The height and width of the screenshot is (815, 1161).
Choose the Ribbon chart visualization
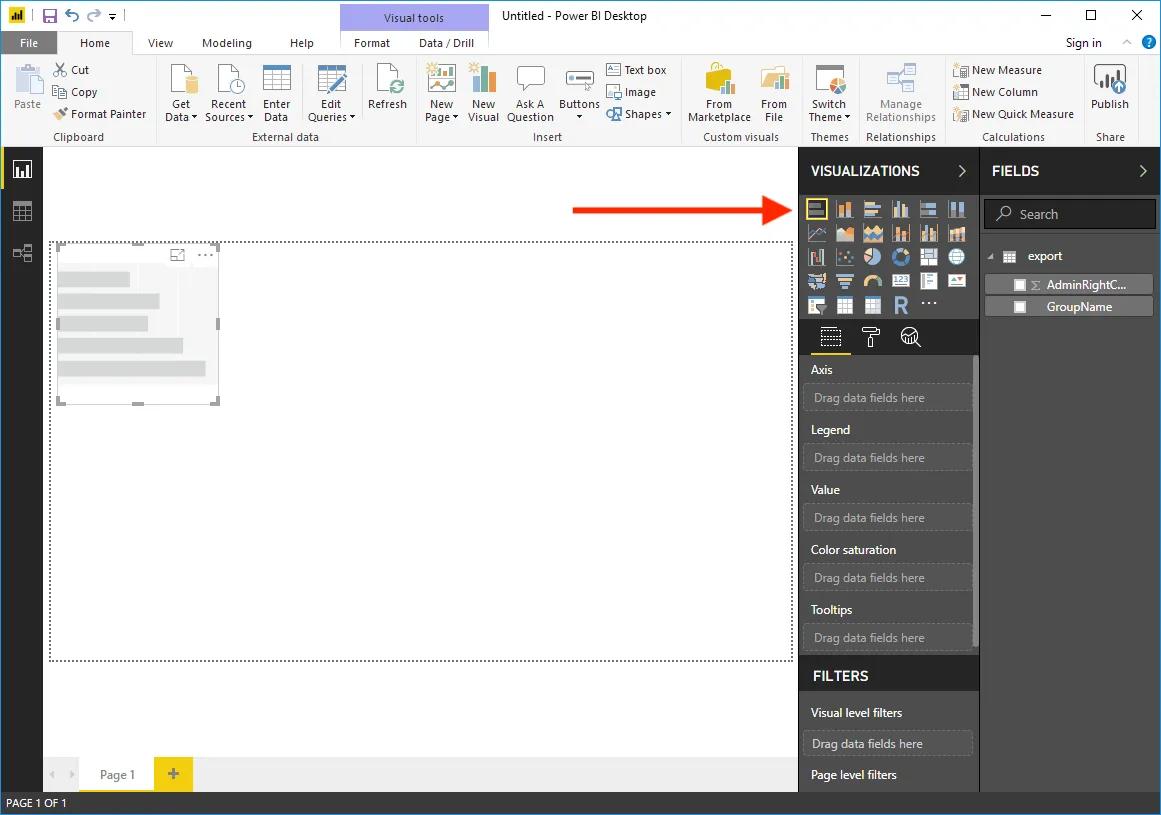click(x=957, y=234)
